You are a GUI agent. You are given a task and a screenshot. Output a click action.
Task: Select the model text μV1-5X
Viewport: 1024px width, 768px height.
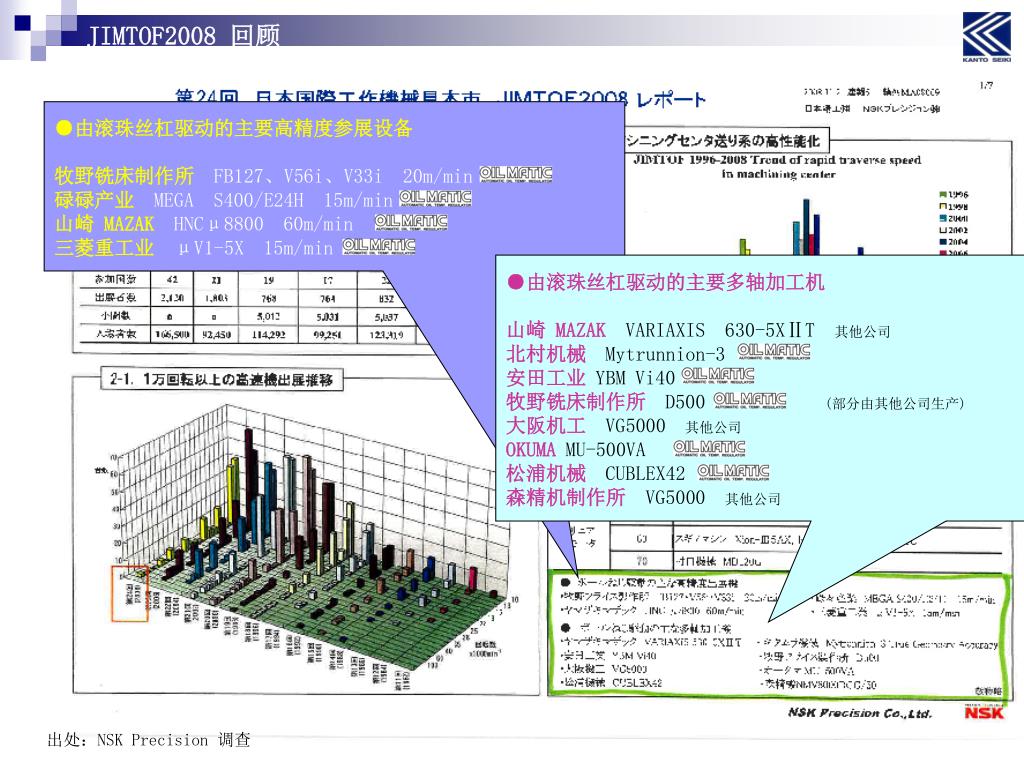click(212, 249)
